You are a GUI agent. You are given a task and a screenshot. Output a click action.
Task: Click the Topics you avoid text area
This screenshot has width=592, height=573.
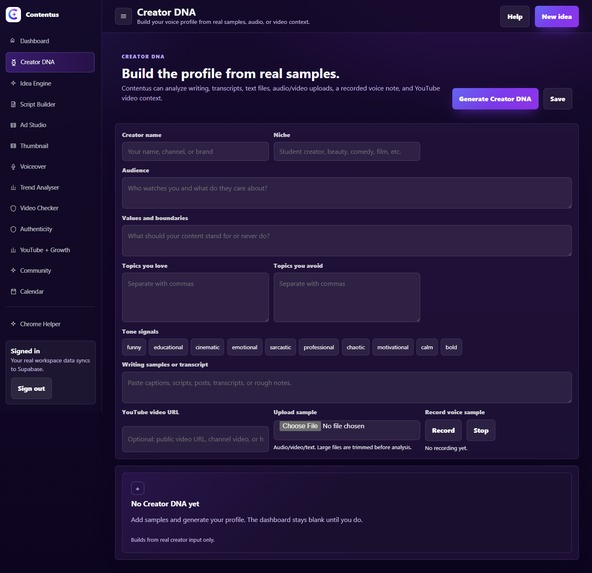[347, 297]
